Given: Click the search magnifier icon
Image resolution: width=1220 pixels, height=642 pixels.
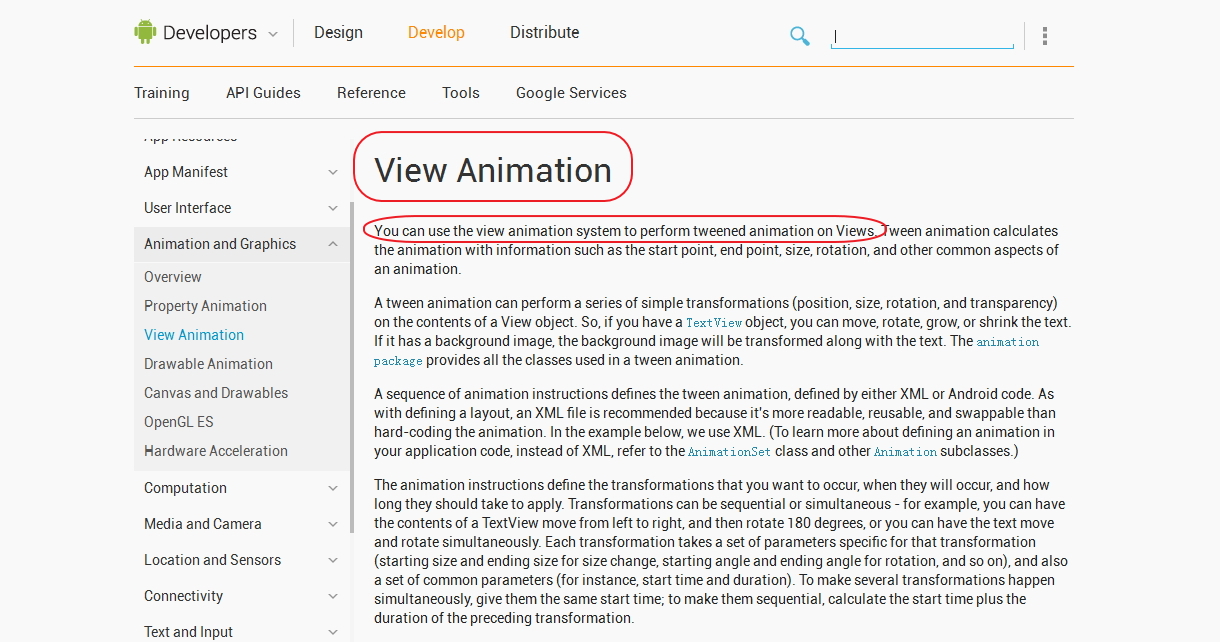Looking at the screenshot, I should [x=799, y=36].
